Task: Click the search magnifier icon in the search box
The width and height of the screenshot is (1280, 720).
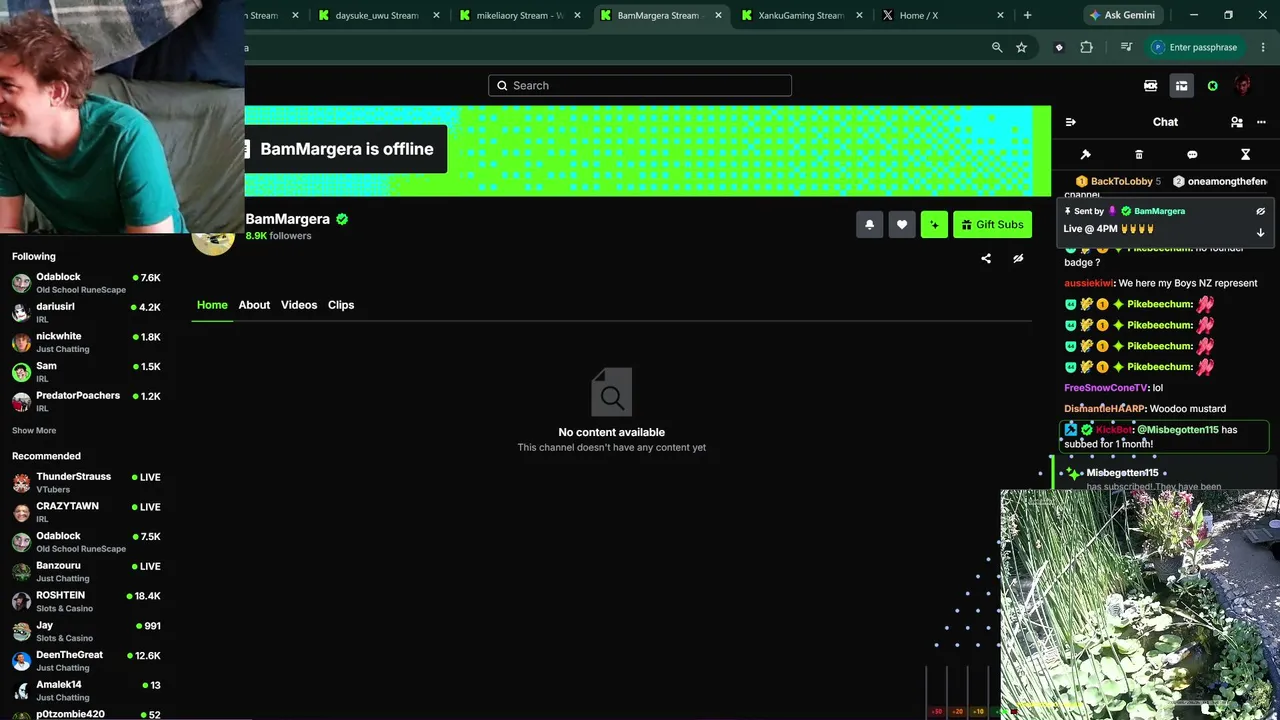Action: [502, 86]
